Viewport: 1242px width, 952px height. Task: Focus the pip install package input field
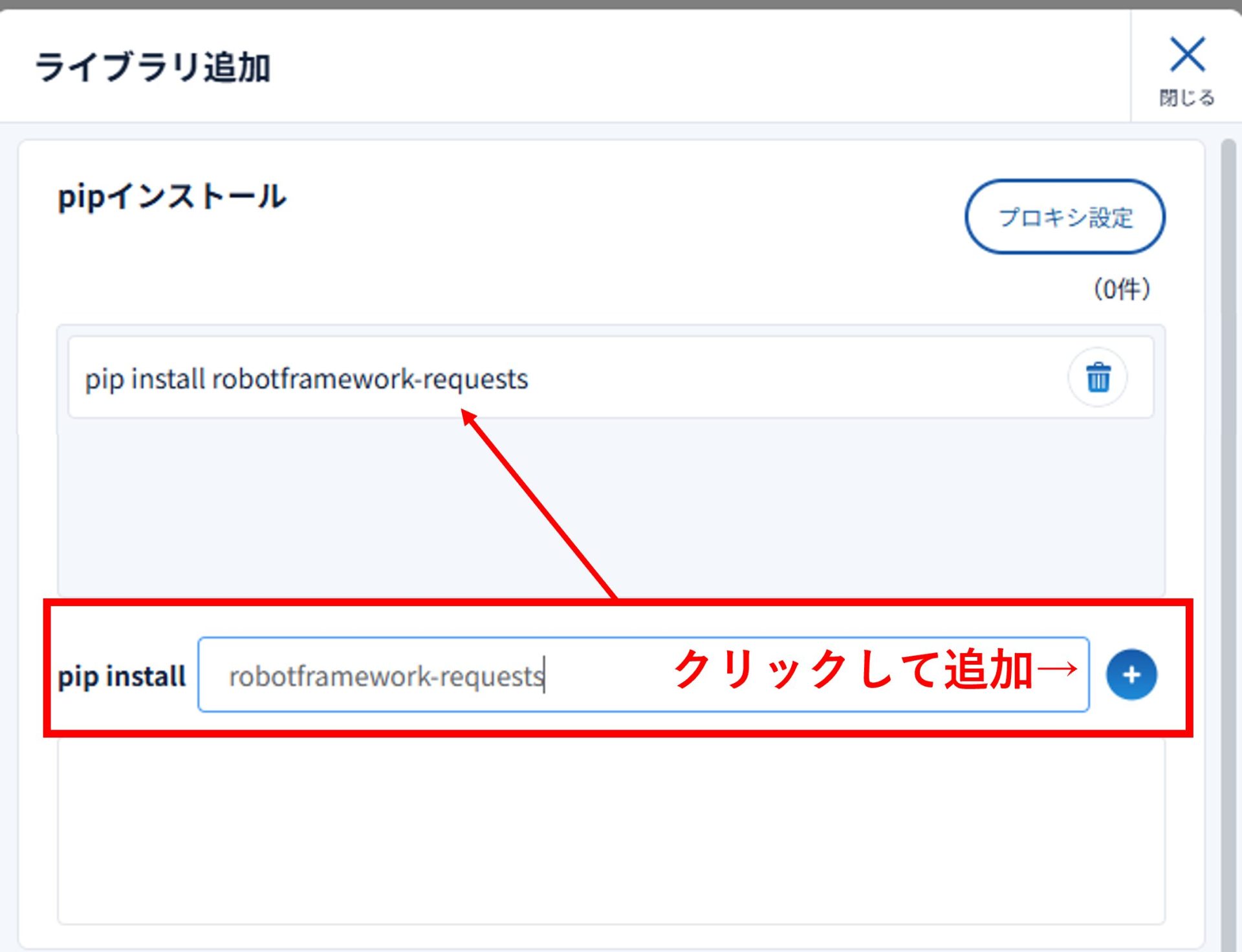[608, 675]
